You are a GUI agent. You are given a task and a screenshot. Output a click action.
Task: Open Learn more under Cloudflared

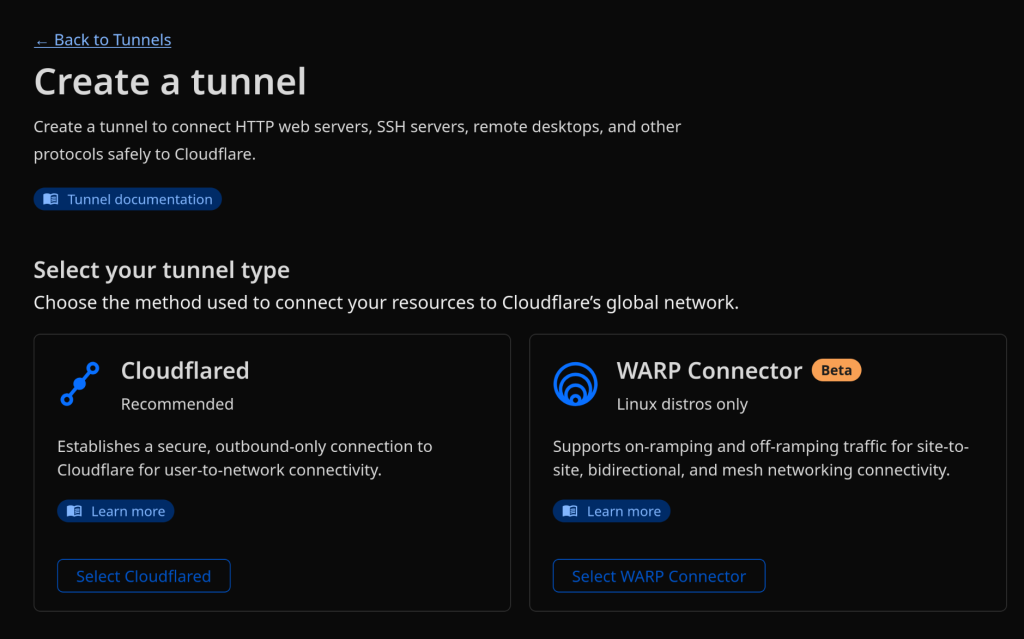(x=127, y=511)
